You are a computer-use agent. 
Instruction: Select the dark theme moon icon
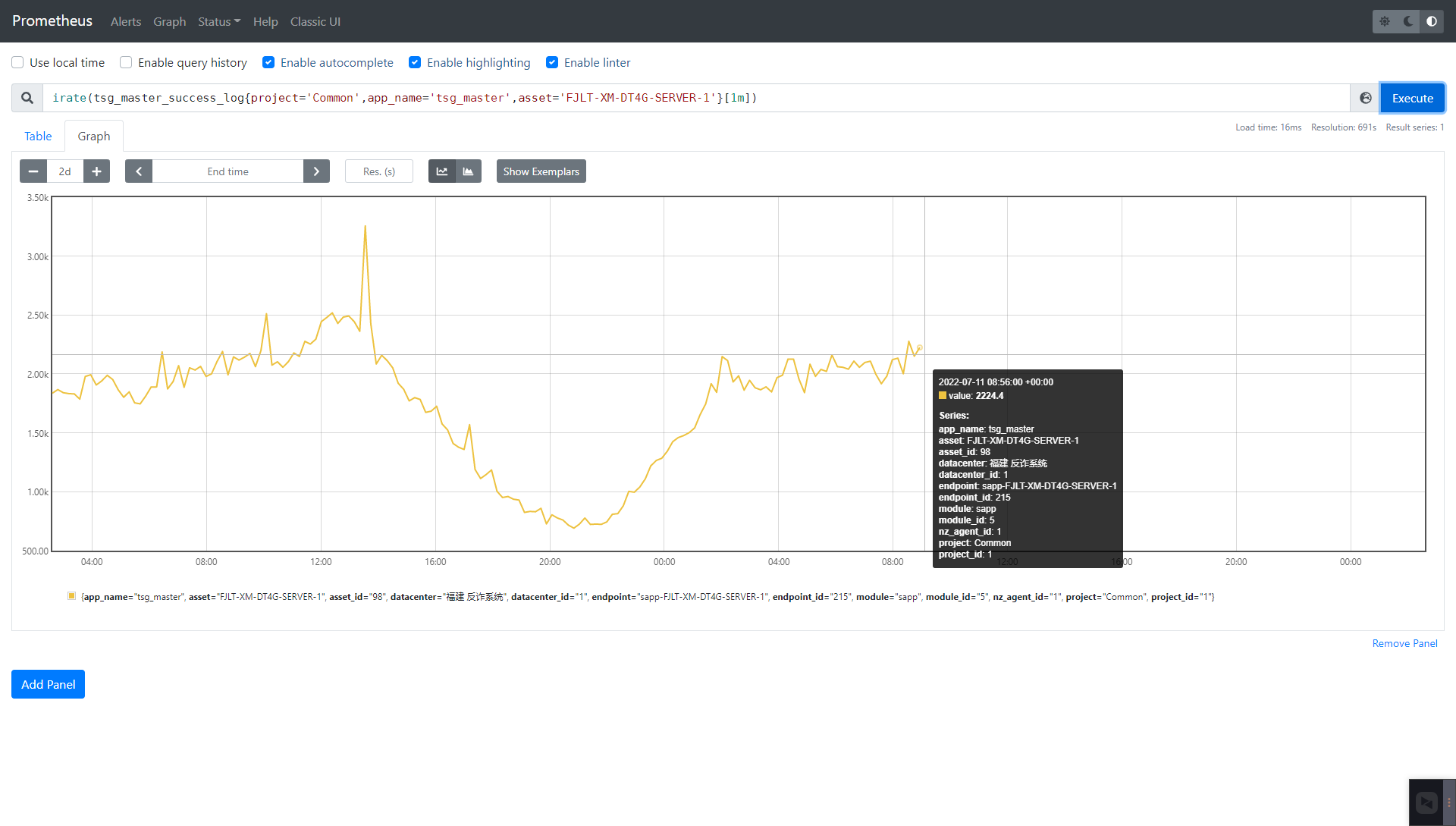tap(1408, 21)
